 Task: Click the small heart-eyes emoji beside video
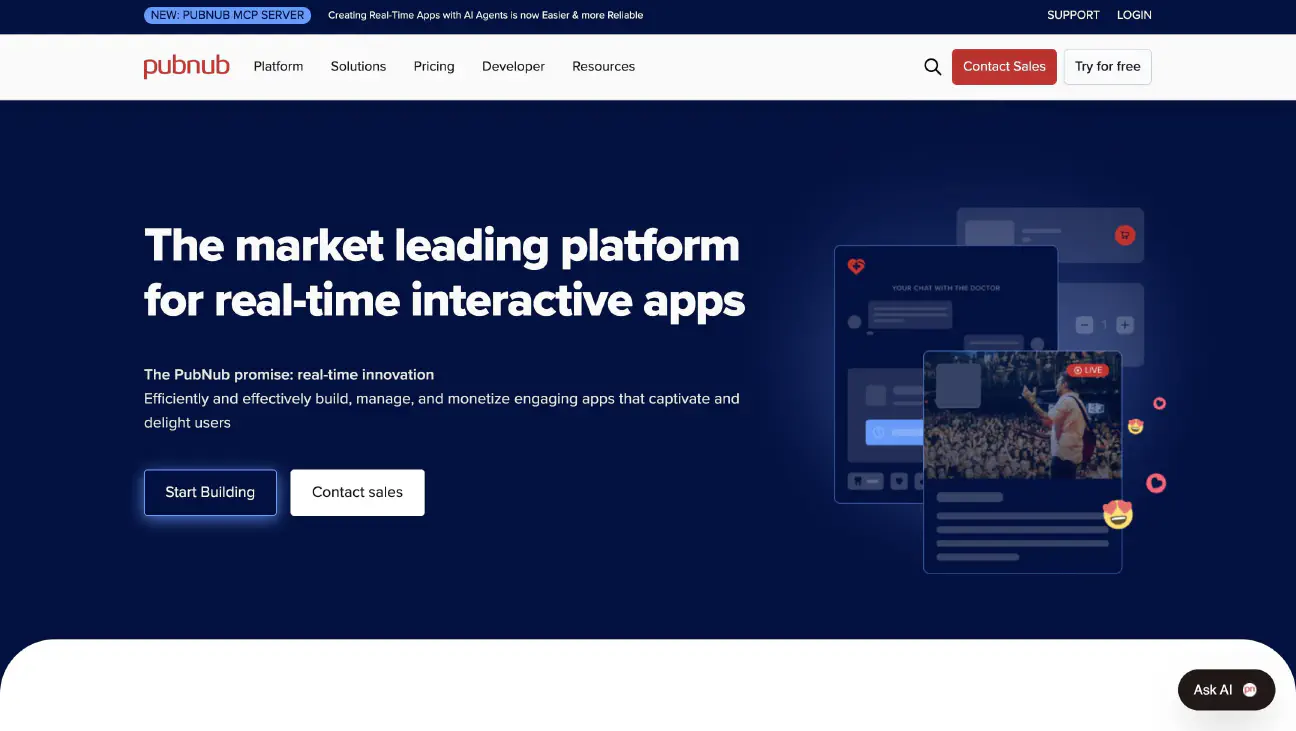pos(1135,426)
